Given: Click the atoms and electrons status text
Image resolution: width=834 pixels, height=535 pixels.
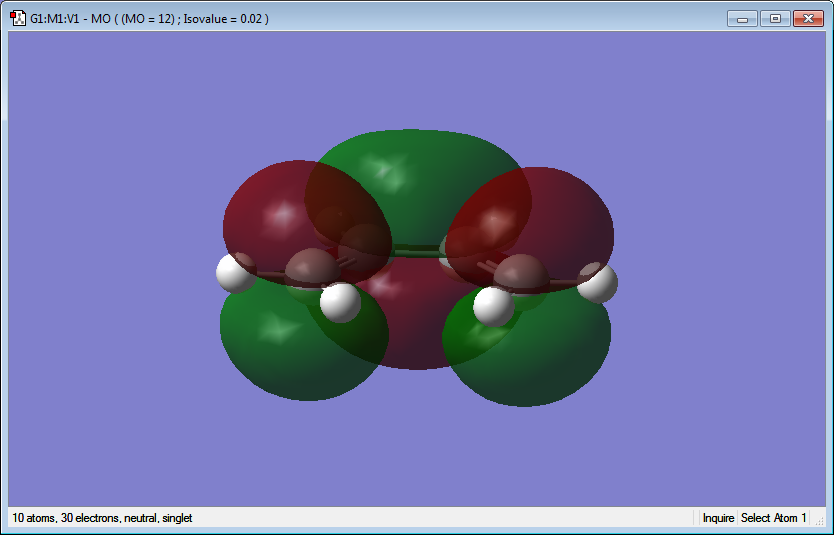Looking at the screenshot, I should pos(102,518).
